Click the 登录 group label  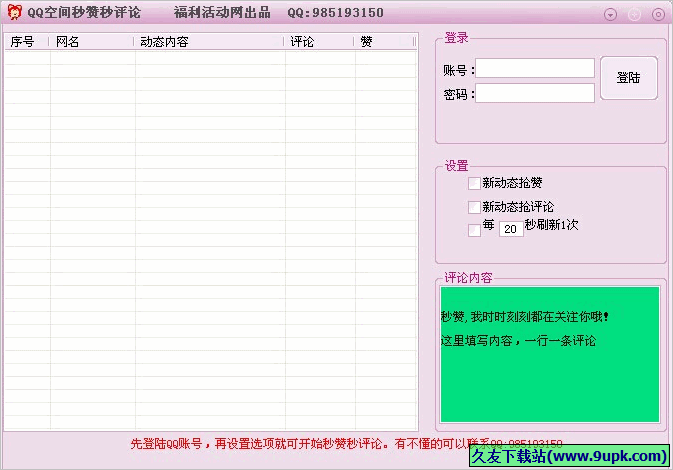coord(456,38)
